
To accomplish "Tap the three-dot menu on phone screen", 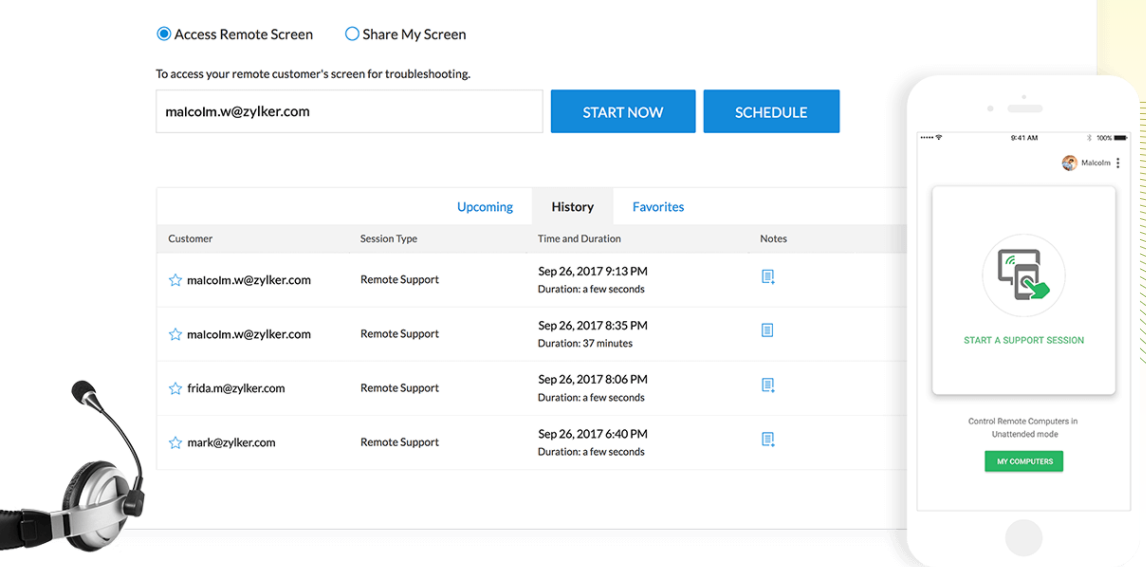I will (x=1118, y=163).
